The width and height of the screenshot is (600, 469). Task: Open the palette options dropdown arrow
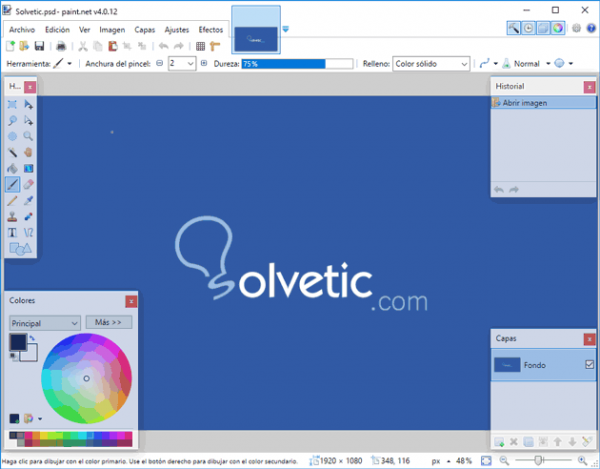(40, 419)
